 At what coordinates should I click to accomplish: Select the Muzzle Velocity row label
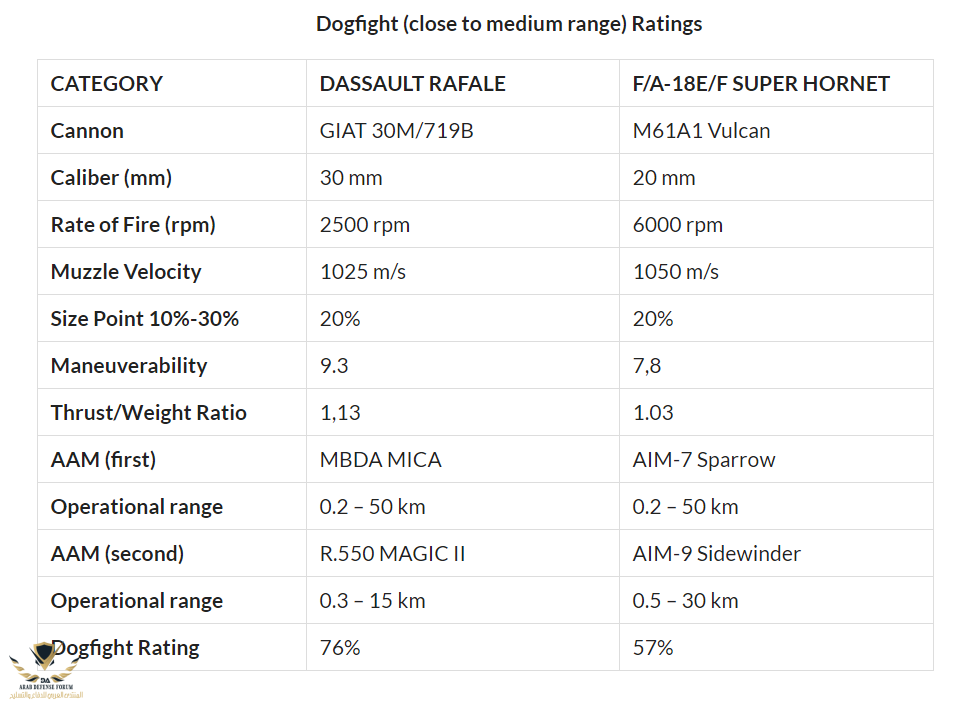point(126,272)
